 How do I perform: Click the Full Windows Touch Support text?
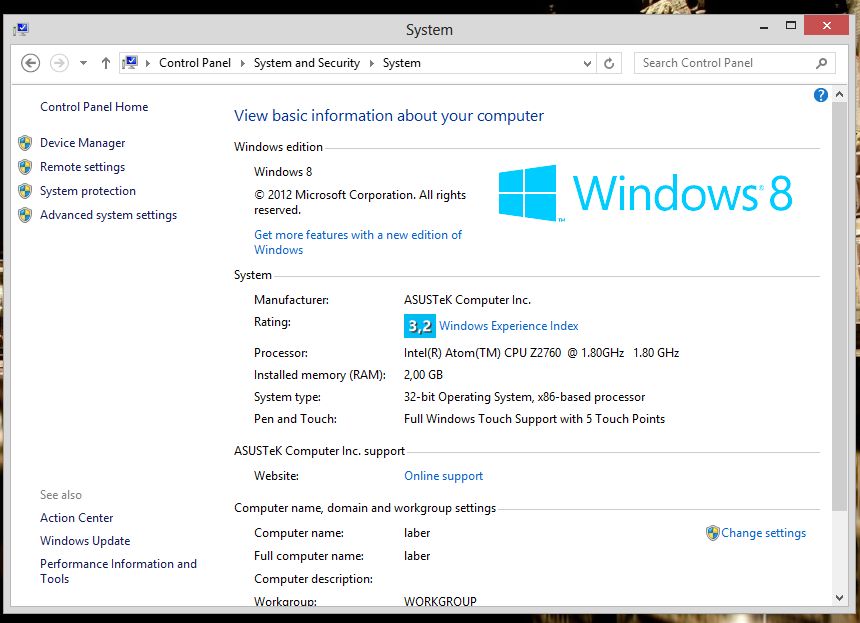(534, 419)
